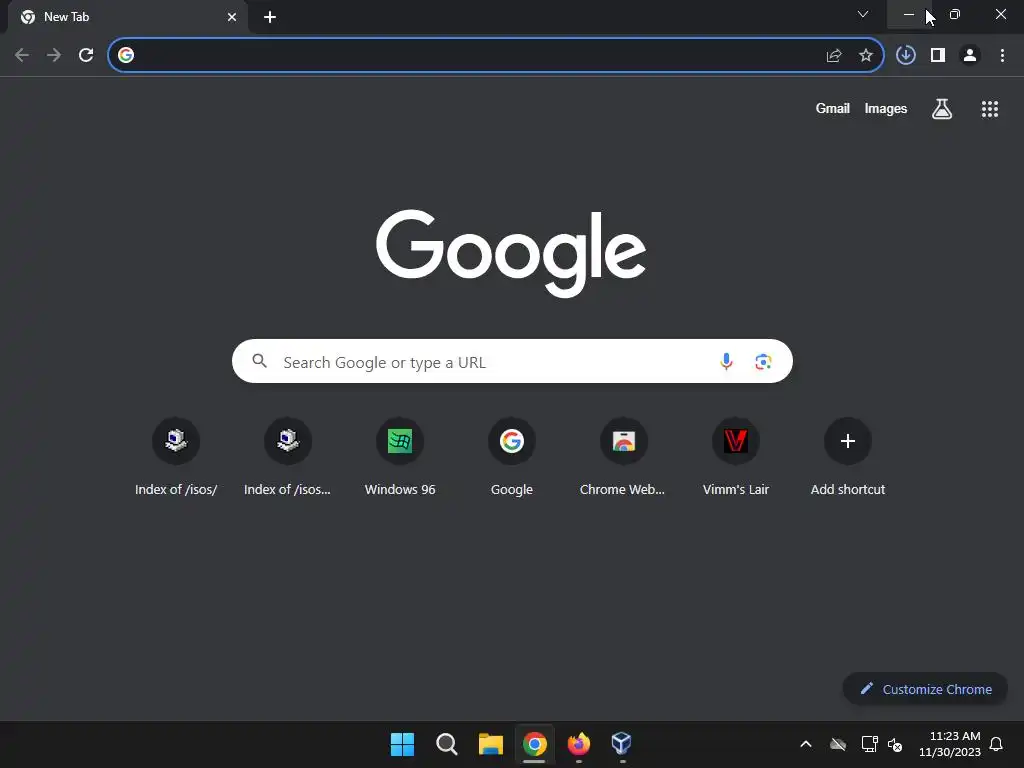This screenshot has height=768, width=1024.
Task: Select the New Tab tab
Action: coord(127,17)
